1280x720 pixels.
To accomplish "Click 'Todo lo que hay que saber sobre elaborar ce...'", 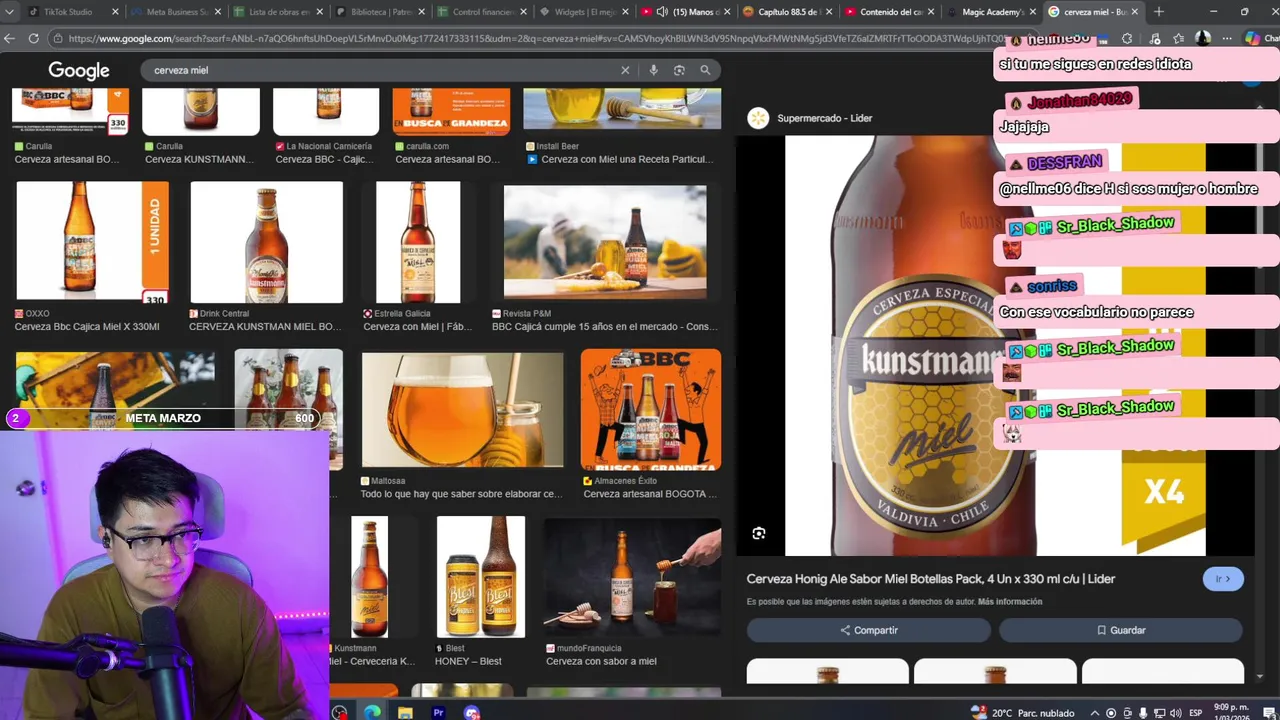I will [461, 494].
